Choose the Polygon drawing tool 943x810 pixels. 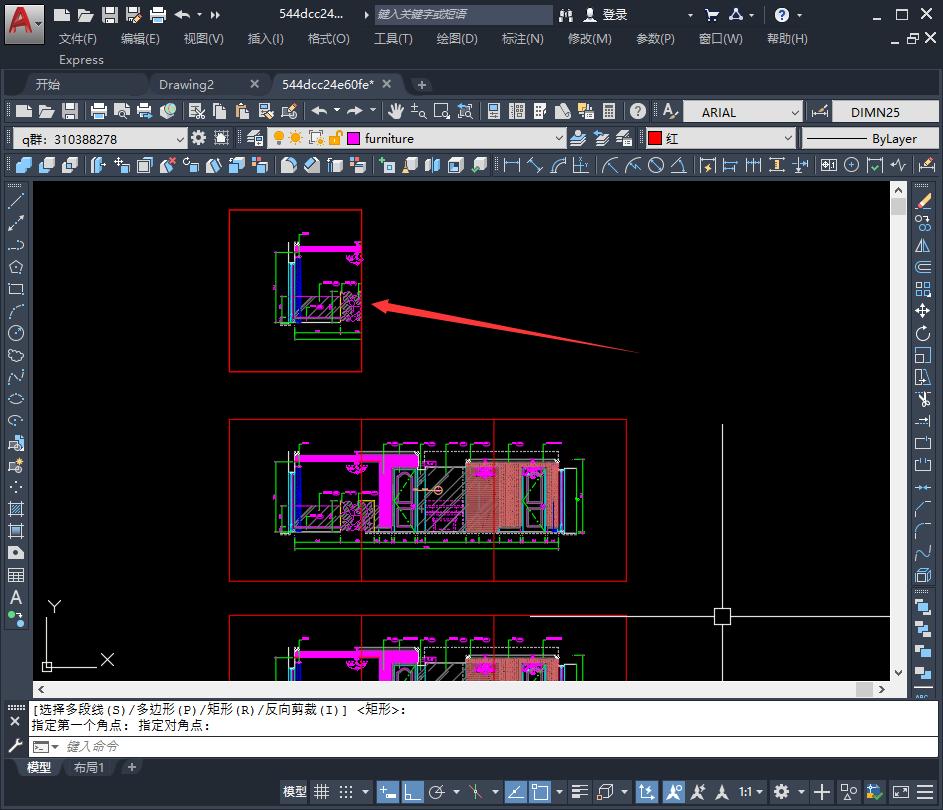click(x=16, y=267)
